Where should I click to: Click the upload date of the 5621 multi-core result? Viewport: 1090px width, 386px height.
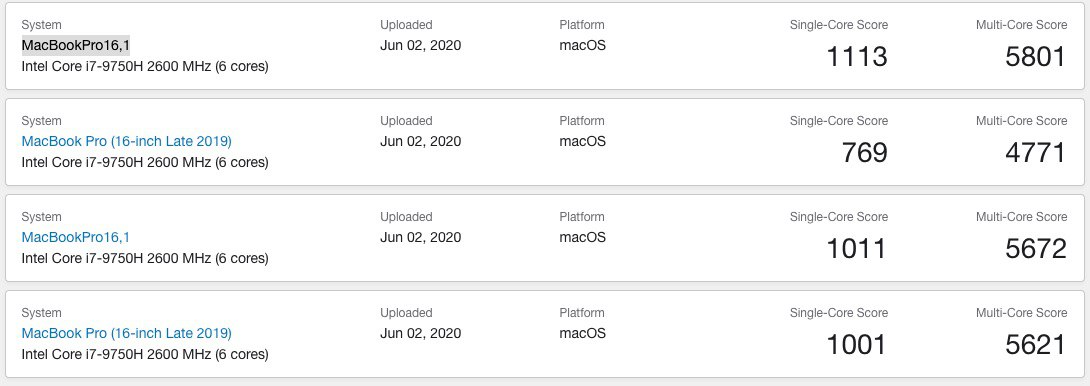(421, 333)
